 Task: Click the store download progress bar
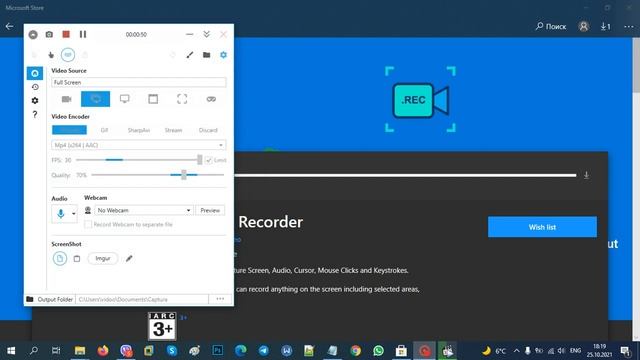[x=405, y=175]
